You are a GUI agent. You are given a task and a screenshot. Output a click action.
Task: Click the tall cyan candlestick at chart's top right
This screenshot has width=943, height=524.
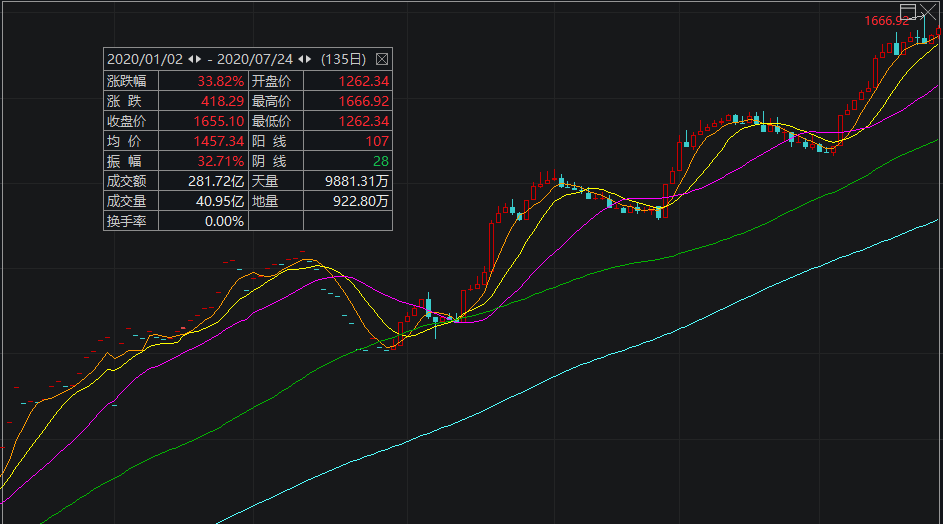[924, 29]
